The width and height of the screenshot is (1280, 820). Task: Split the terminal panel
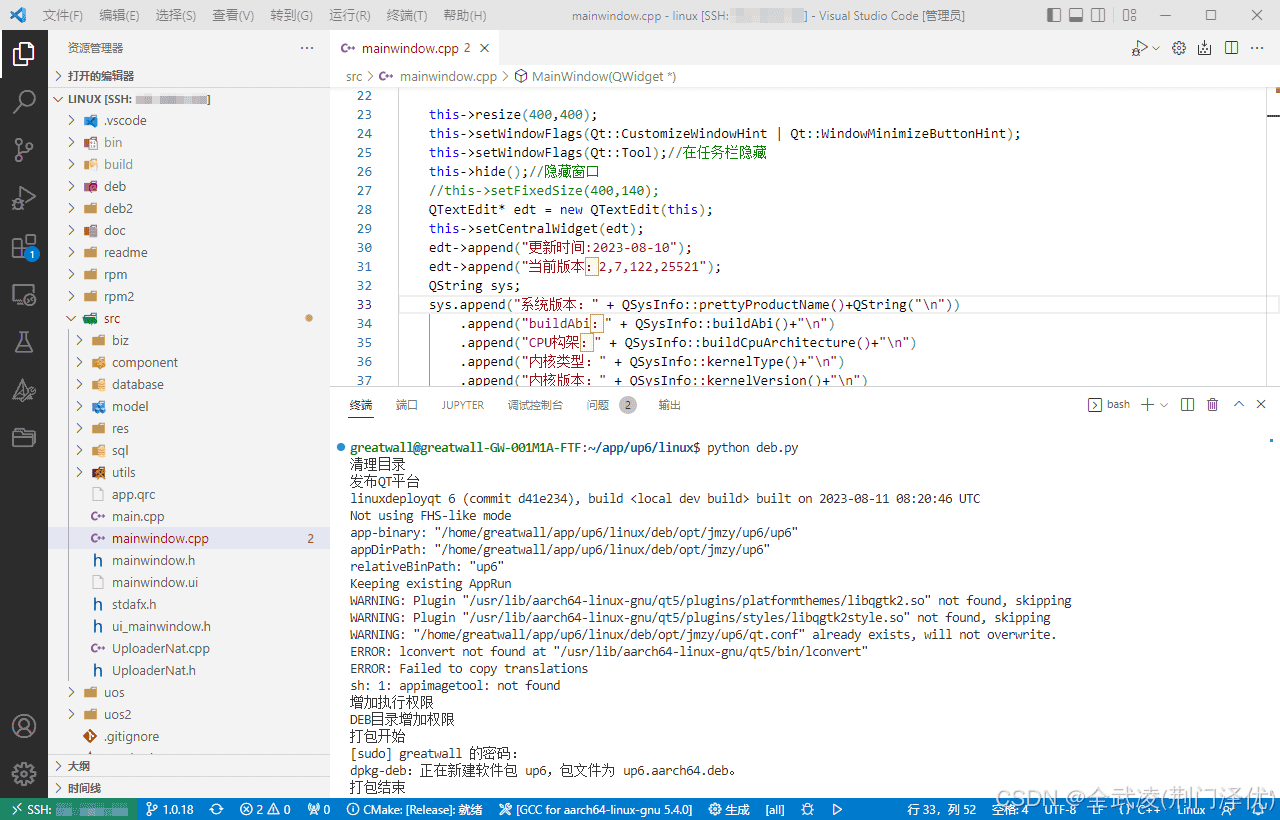tap(1187, 405)
